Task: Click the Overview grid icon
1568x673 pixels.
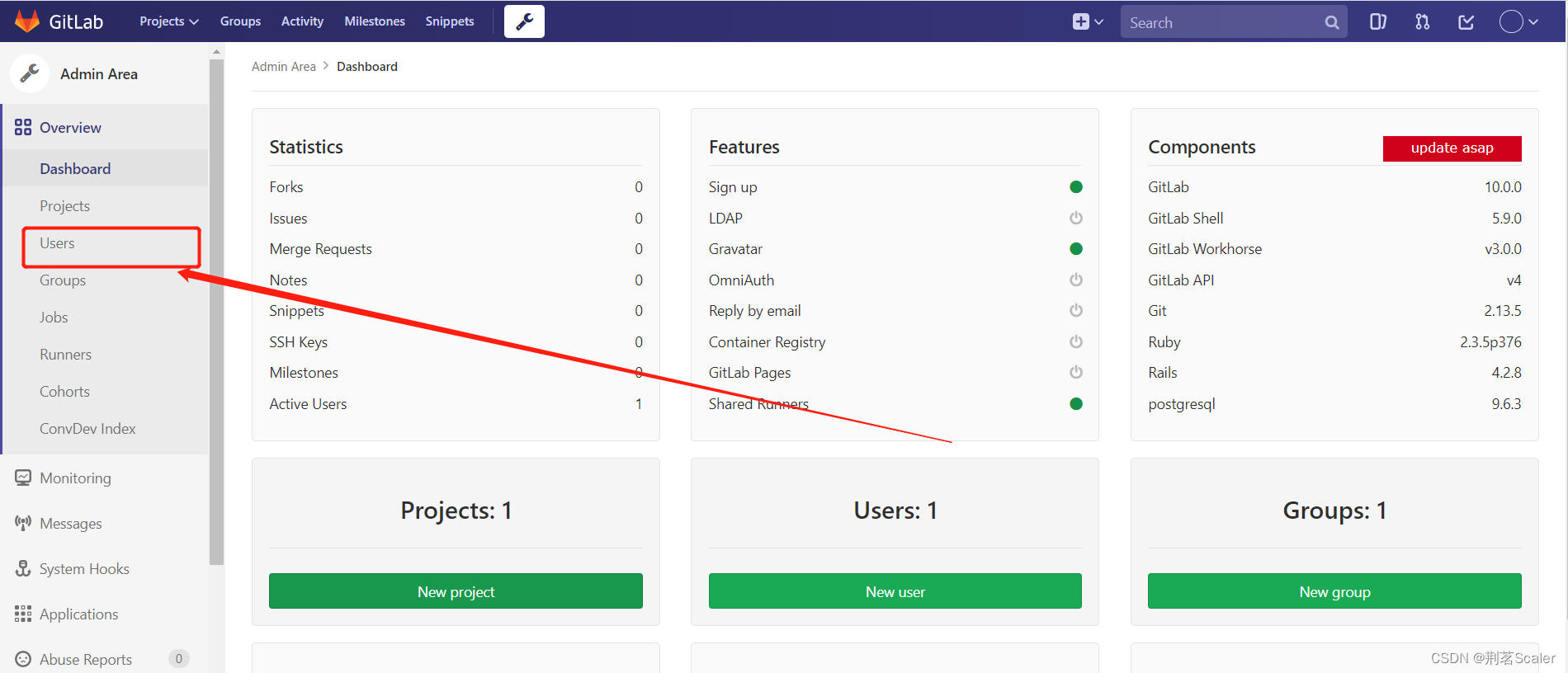Action: coord(23,127)
